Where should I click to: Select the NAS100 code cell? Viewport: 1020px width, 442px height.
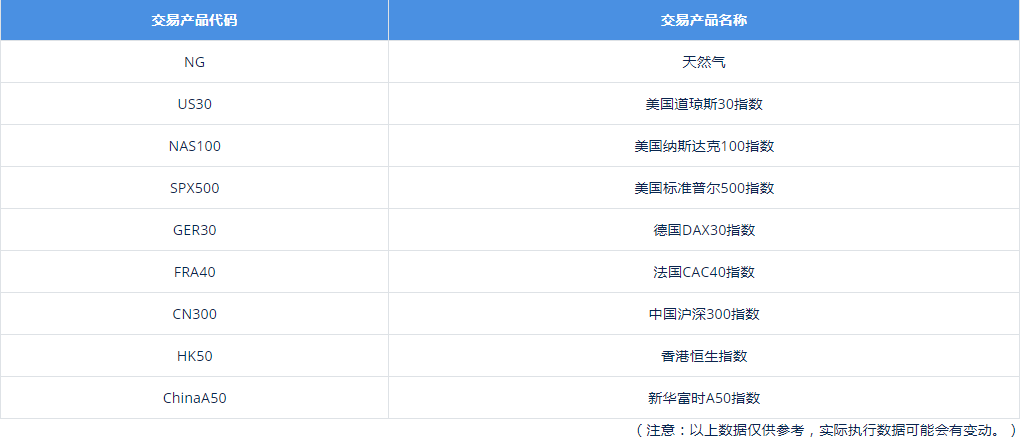coord(194,146)
